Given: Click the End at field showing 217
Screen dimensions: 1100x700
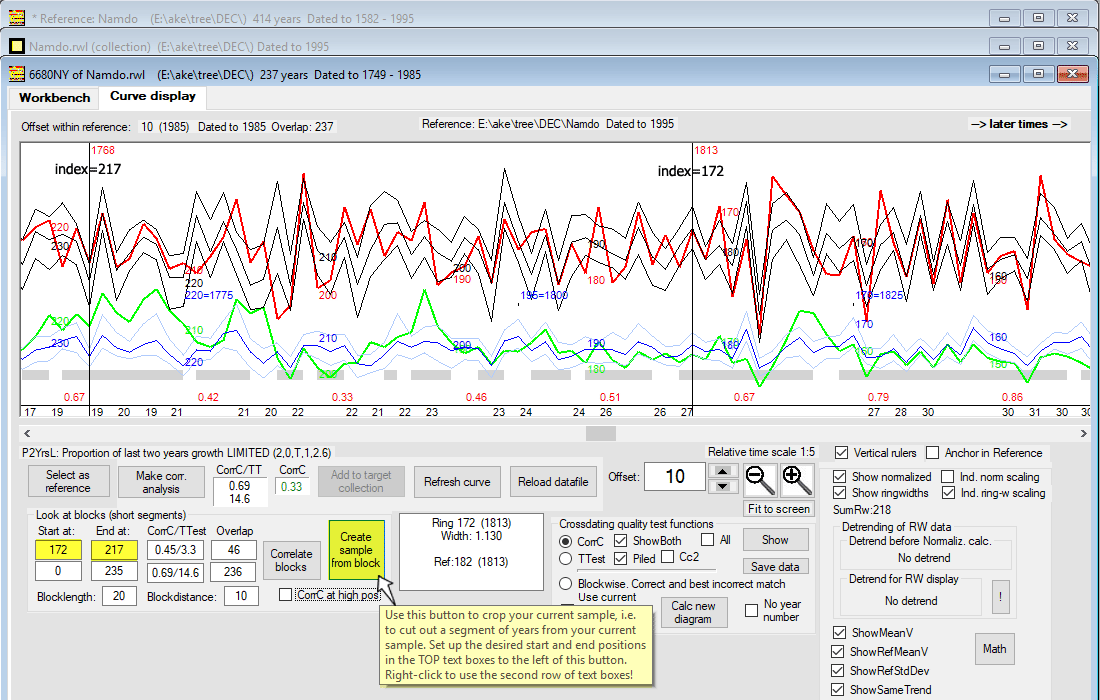Looking at the screenshot, I should (x=114, y=550).
